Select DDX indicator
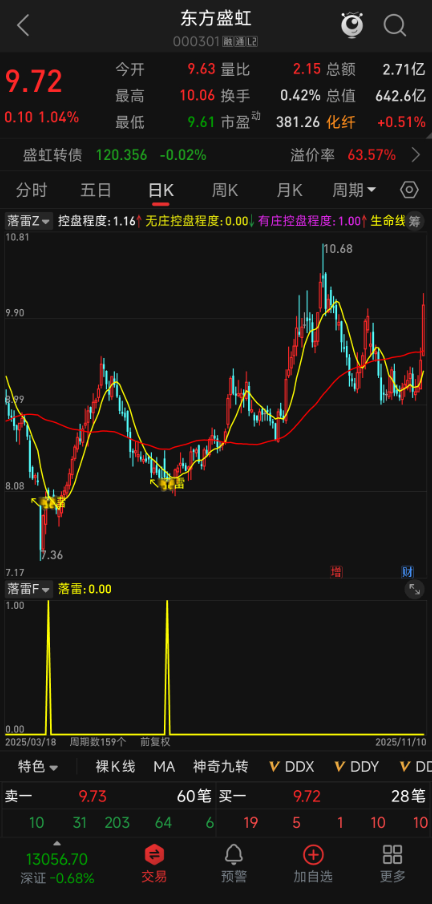432x904 pixels. click(292, 767)
